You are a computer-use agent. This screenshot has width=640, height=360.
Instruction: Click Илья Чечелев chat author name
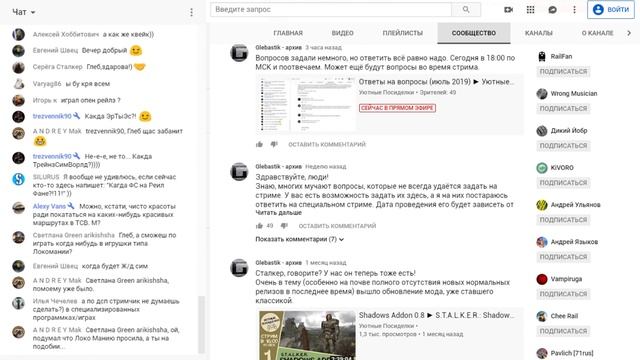[55, 301]
